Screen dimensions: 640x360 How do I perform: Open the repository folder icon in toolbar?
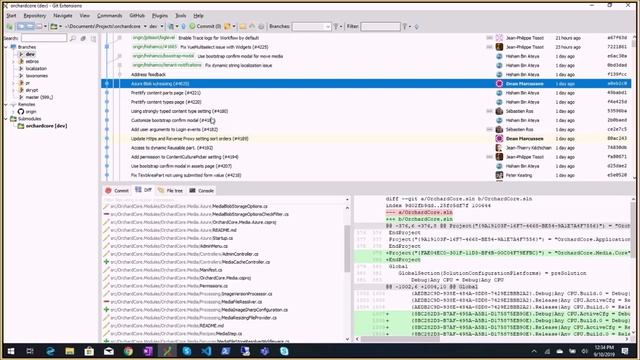pyautogui.click(x=54, y=26)
